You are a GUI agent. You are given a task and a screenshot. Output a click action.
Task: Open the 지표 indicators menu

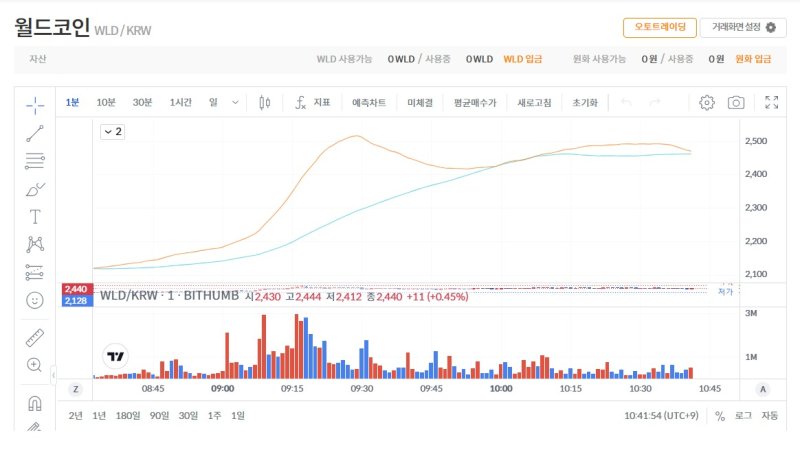[313, 102]
